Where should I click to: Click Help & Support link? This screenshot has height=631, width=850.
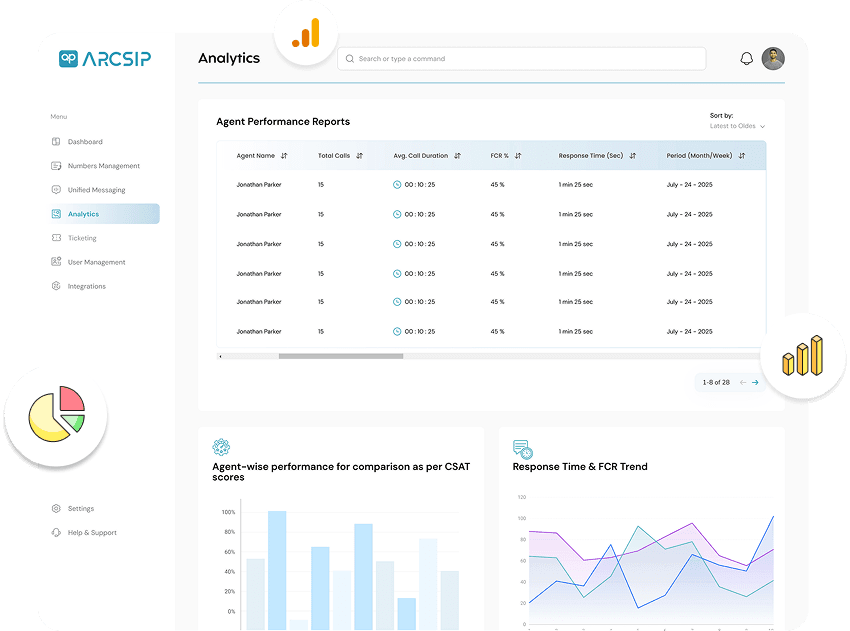pos(92,533)
